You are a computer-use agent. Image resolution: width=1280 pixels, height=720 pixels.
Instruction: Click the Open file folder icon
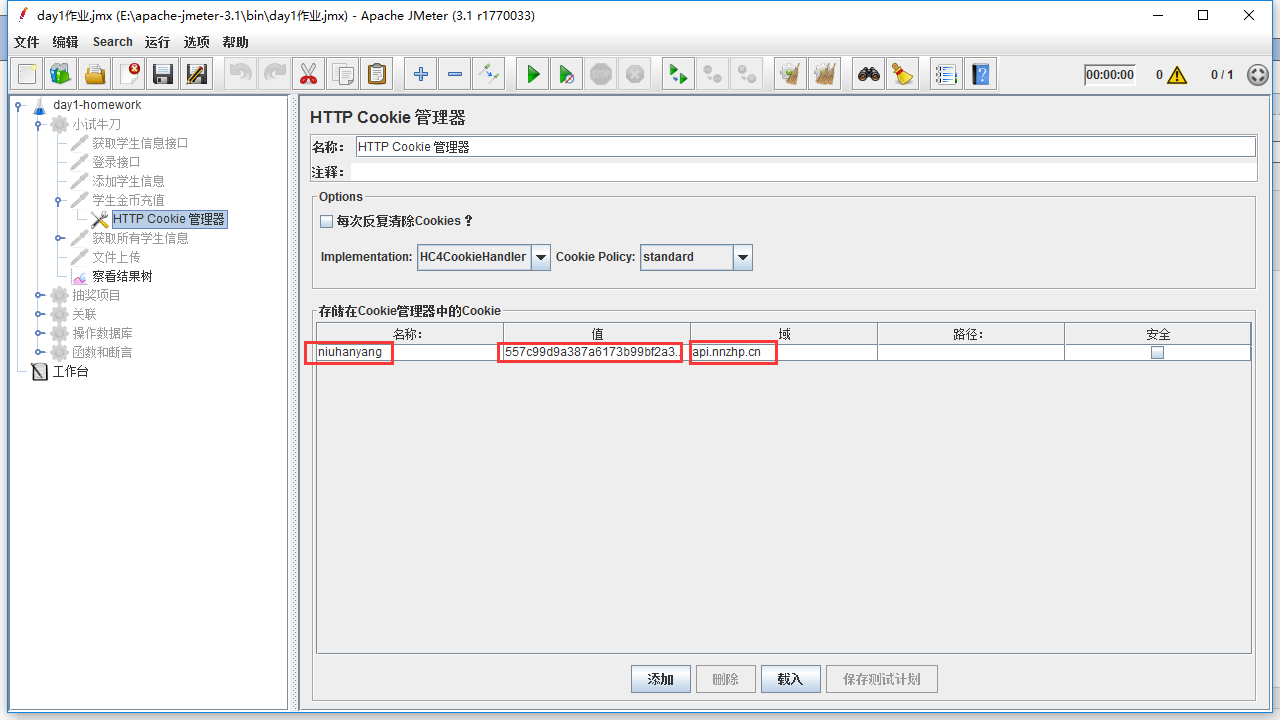tap(95, 74)
